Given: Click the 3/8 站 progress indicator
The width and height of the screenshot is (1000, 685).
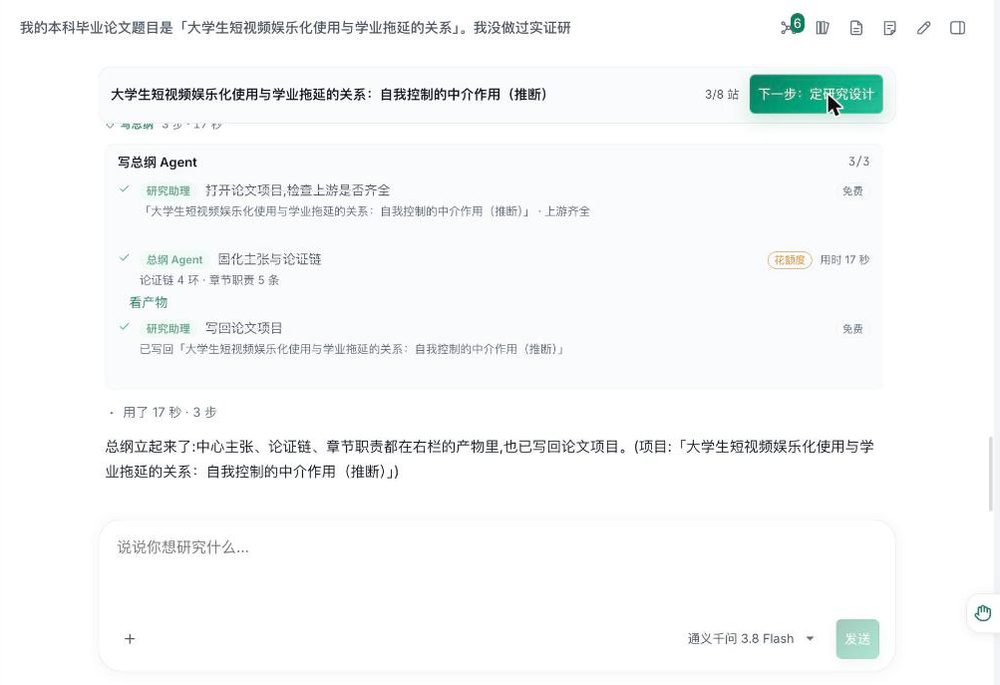Looking at the screenshot, I should coord(721,94).
